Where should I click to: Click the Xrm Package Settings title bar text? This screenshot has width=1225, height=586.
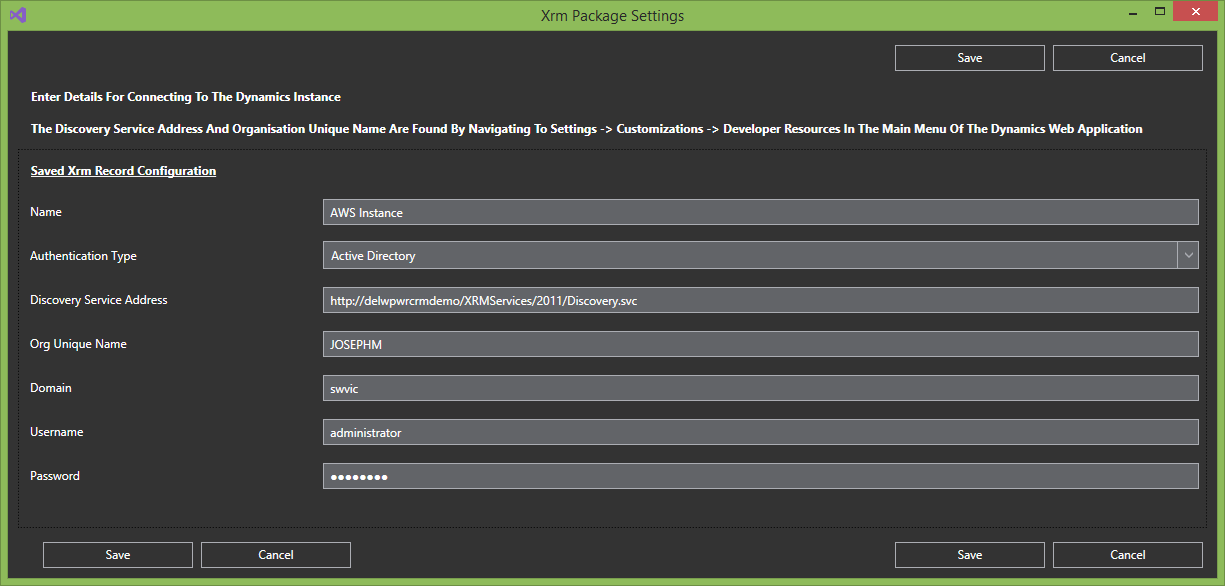pos(612,15)
